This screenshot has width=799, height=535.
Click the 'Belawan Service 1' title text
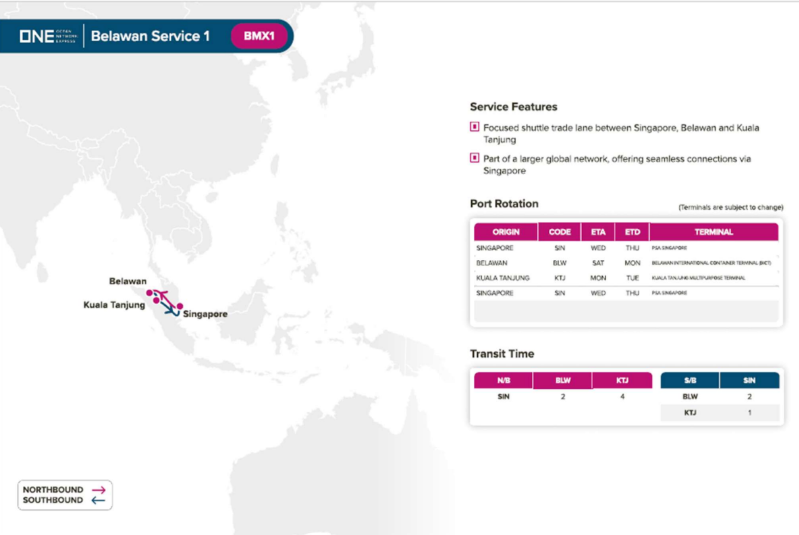tap(150, 36)
